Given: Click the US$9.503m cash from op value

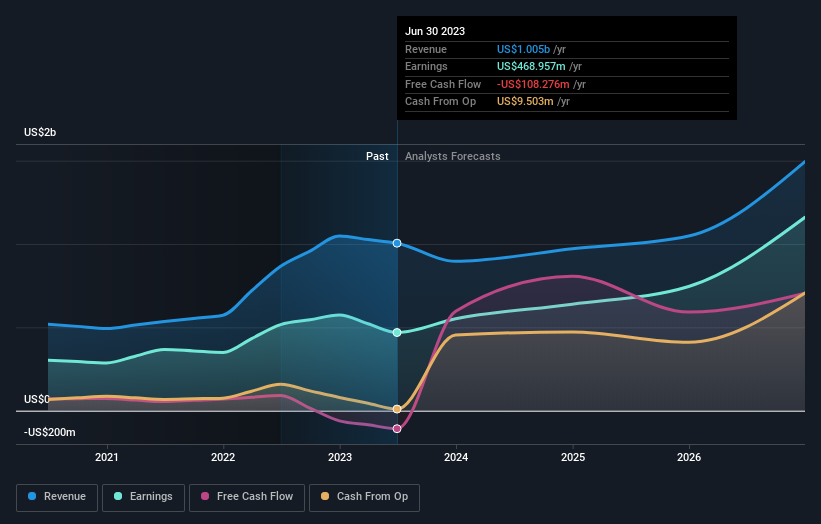Looking at the screenshot, I should coord(525,102).
